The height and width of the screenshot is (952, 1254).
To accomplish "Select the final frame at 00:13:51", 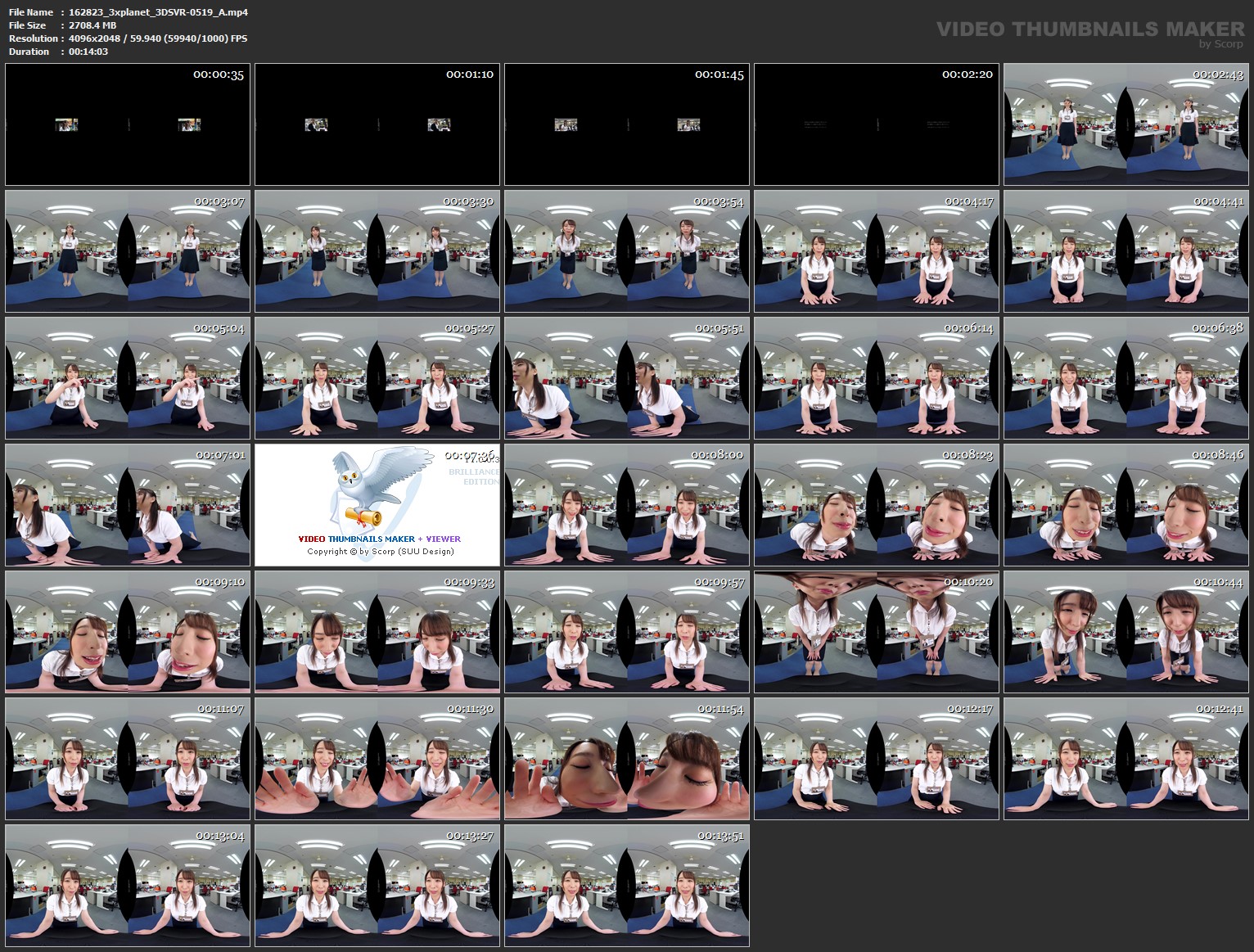I will (626, 886).
